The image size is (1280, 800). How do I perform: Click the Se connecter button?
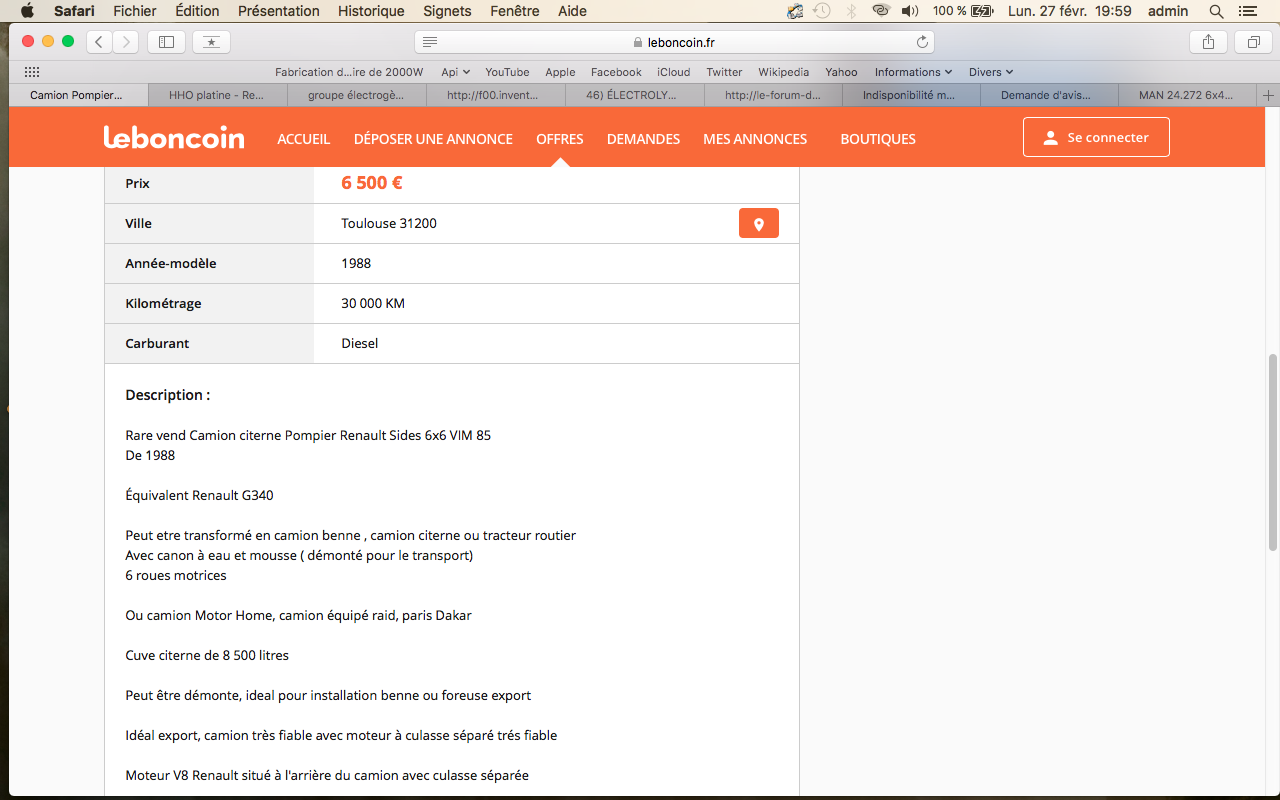click(x=1096, y=138)
